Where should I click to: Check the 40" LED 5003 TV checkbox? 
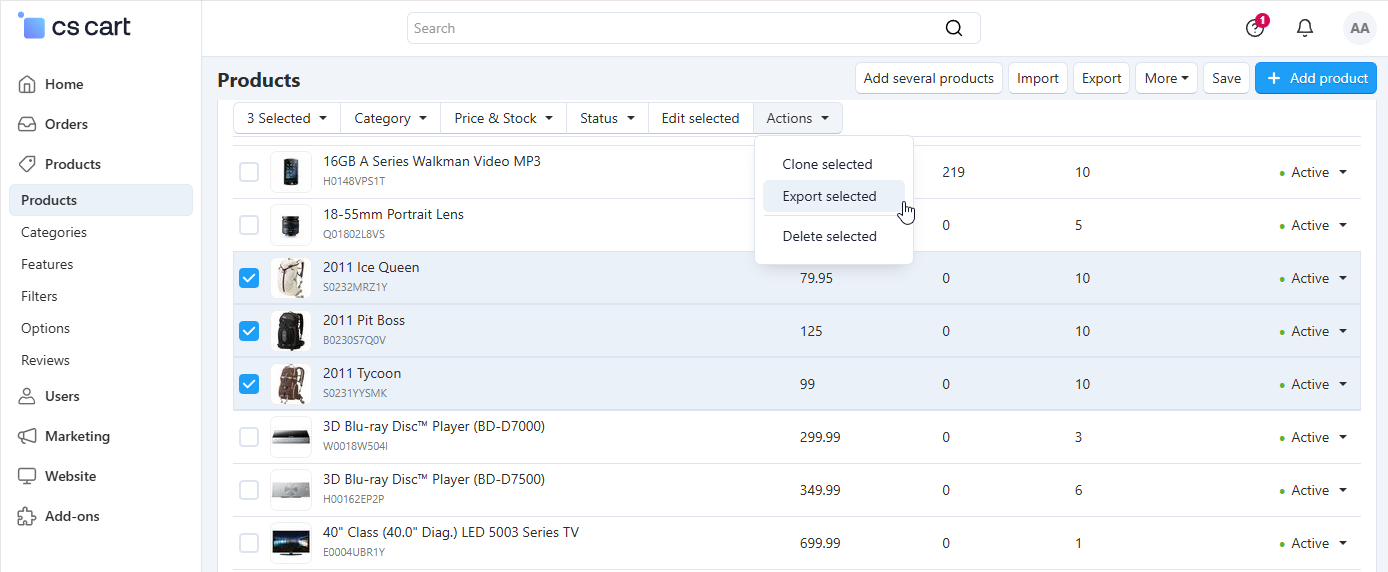(249, 543)
